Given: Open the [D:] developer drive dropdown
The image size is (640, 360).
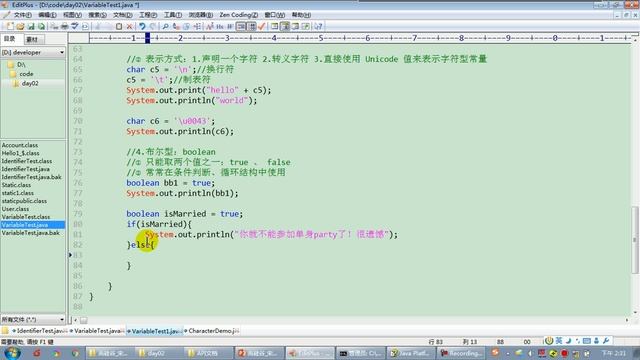Looking at the screenshot, I should point(33,52).
